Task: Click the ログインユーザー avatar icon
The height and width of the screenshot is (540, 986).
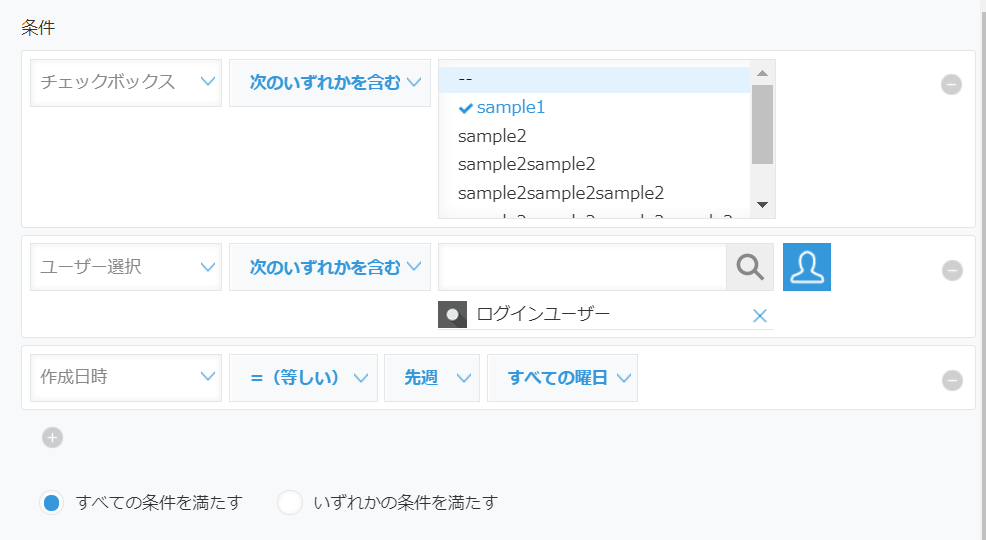Action: pos(452,315)
